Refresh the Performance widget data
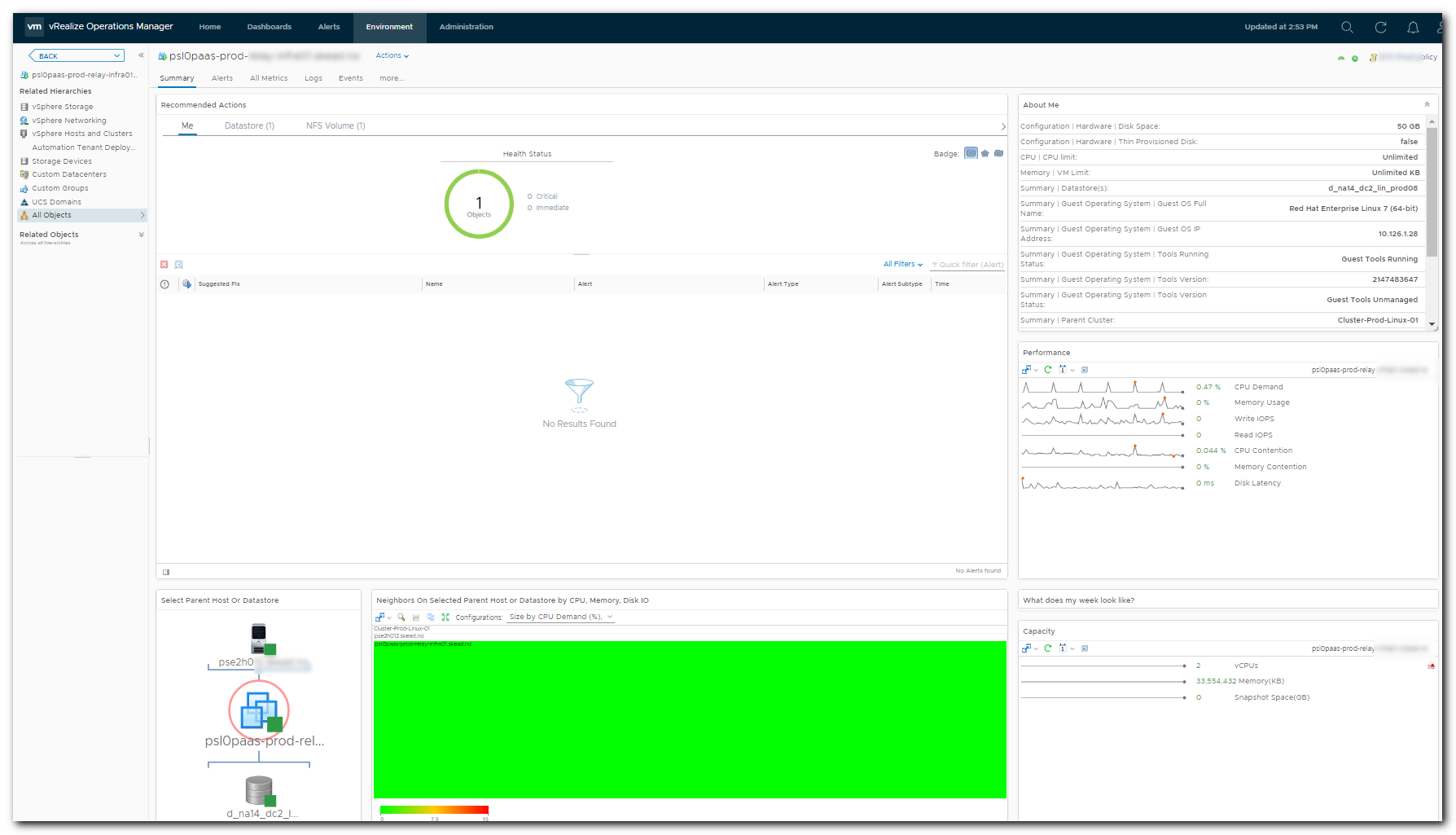This screenshot has width=1456, height=835. click(1048, 369)
